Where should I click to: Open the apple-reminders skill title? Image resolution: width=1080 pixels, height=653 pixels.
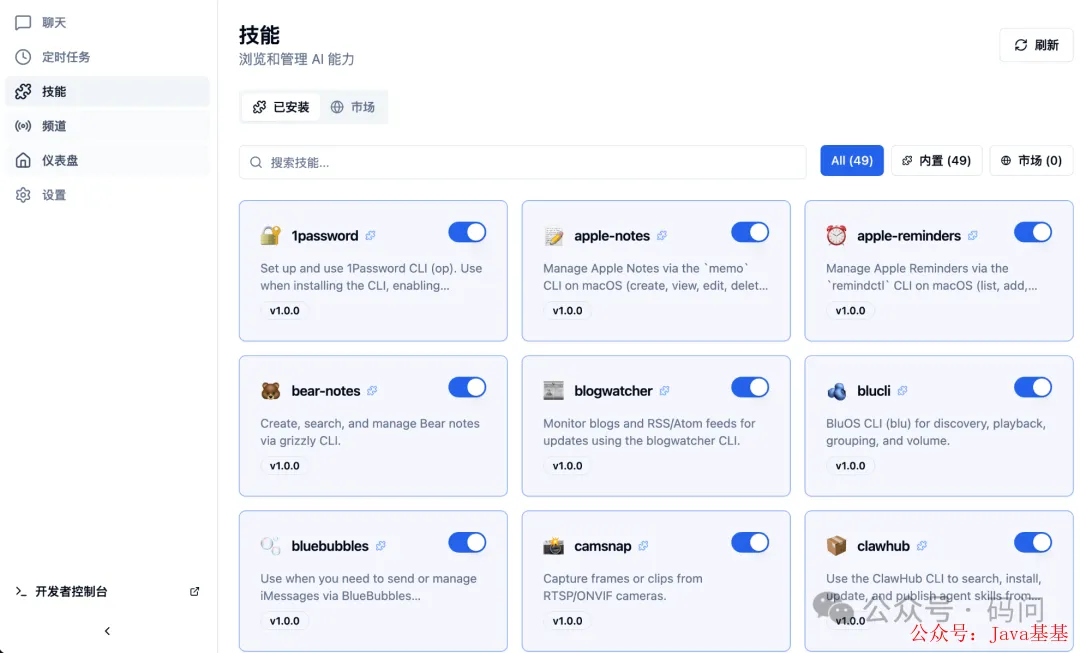coord(908,236)
